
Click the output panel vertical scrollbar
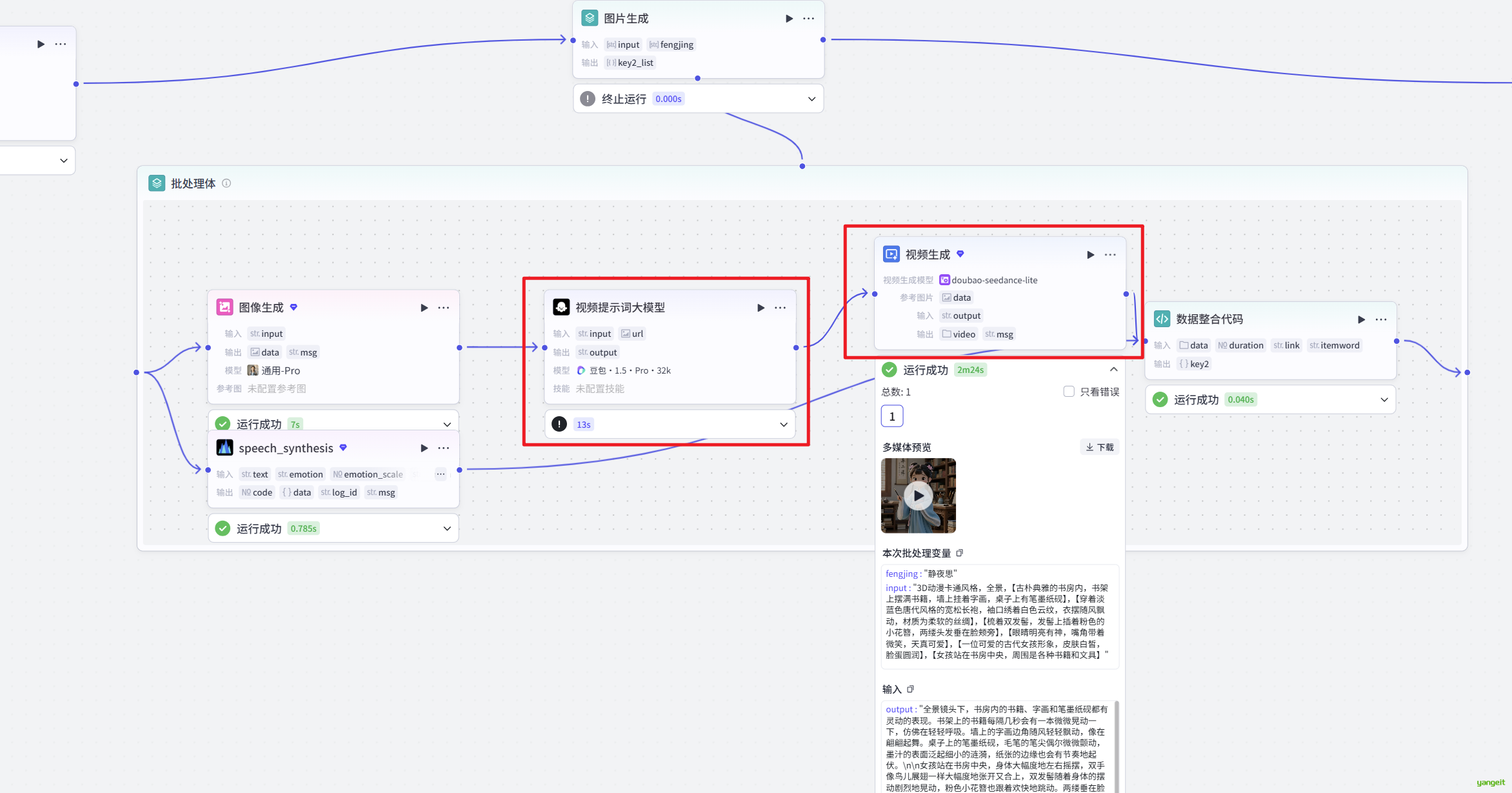(1117, 742)
